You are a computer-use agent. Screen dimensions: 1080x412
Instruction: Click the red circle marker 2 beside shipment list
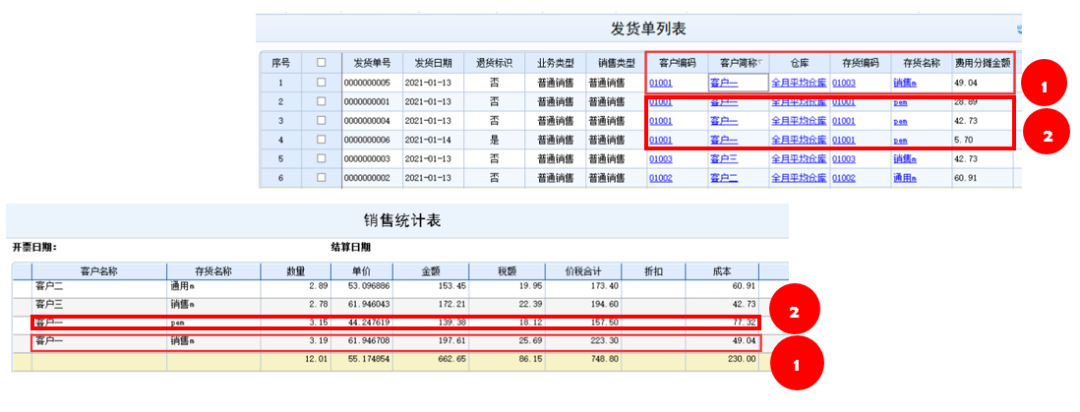coord(1048,136)
